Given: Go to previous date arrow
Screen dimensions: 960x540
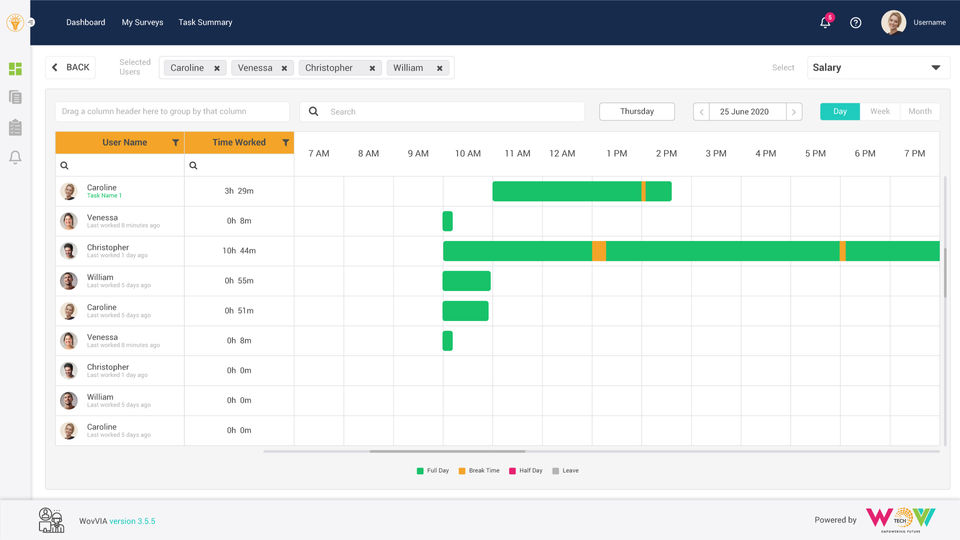Looking at the screenshot, I should [x=702, y=111].
